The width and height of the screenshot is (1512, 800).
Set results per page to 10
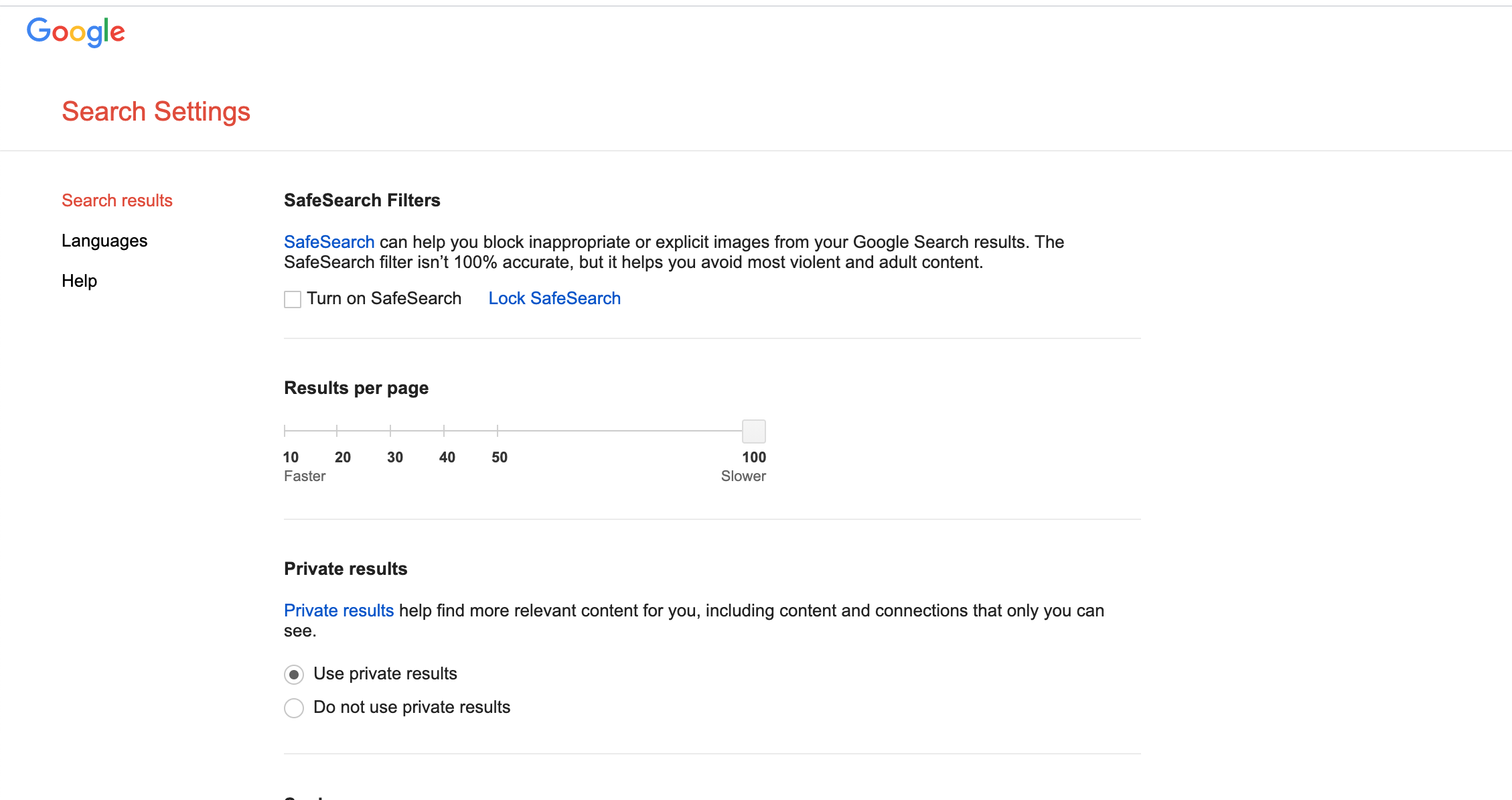tap(285, 431)
